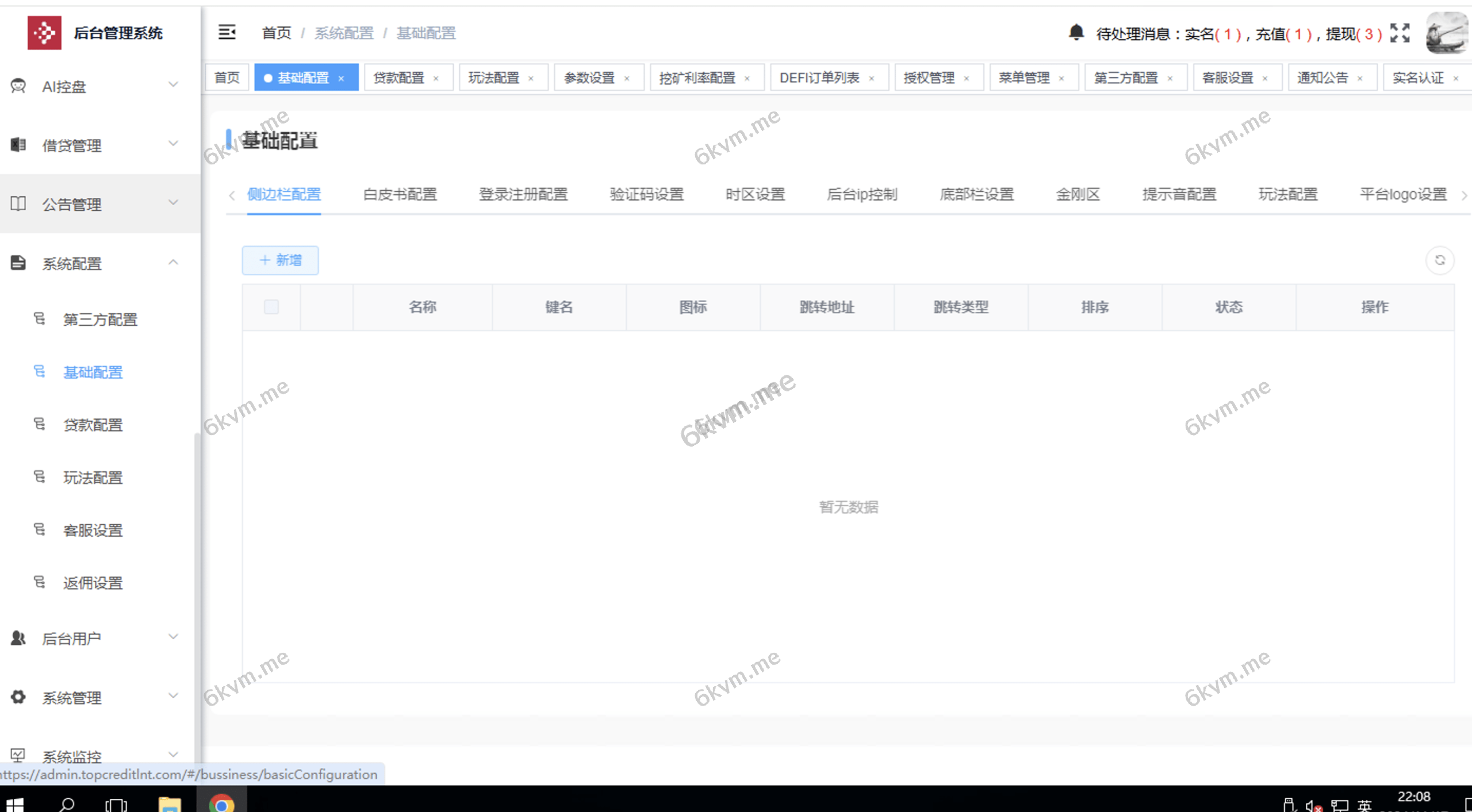Switch to the 验证码设置 tab
Screen dimensions: 1472x812
tap(647, 194)
